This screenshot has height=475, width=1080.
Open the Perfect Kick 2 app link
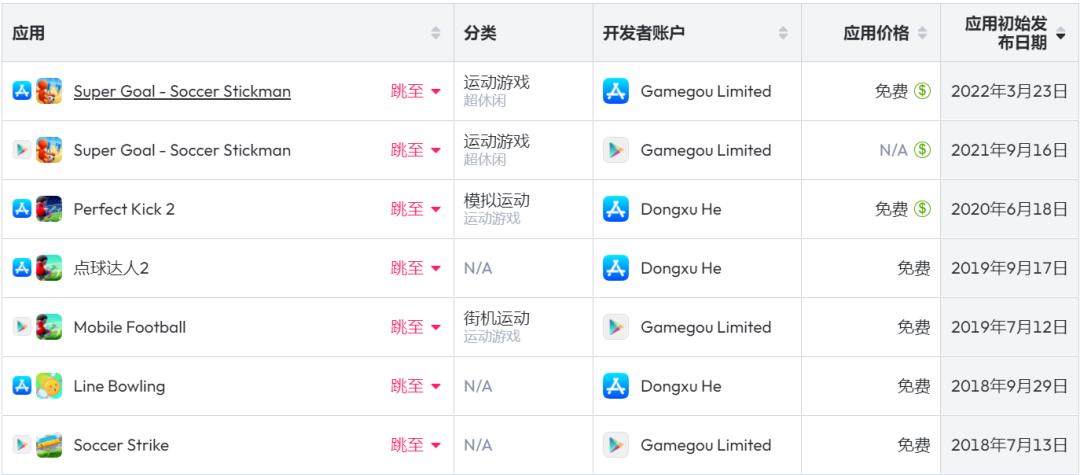[x=124, y=209]
